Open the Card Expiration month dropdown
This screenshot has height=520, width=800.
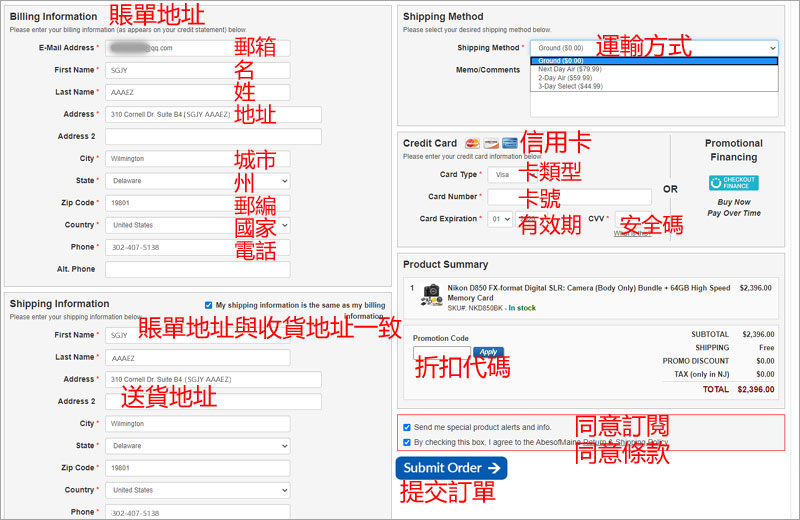500,219
